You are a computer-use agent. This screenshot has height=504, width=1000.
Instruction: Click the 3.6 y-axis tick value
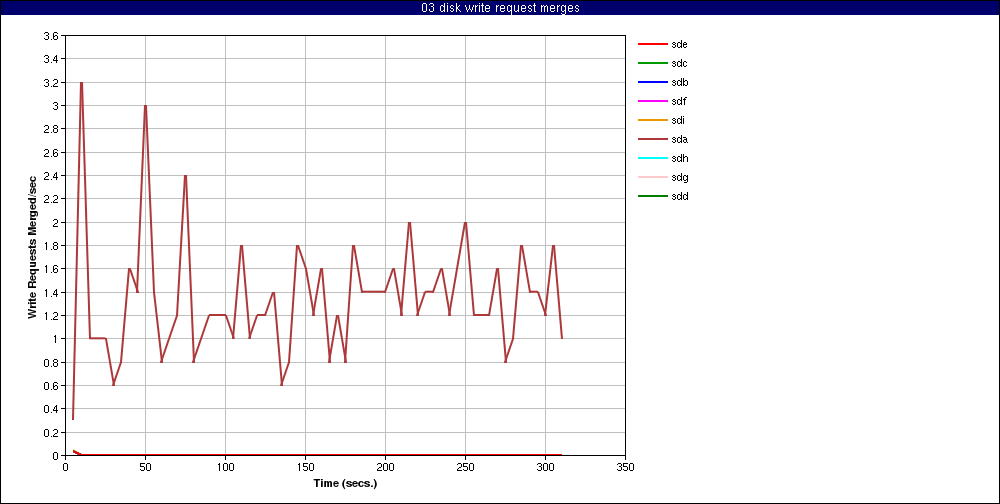(x=52, y=36)
